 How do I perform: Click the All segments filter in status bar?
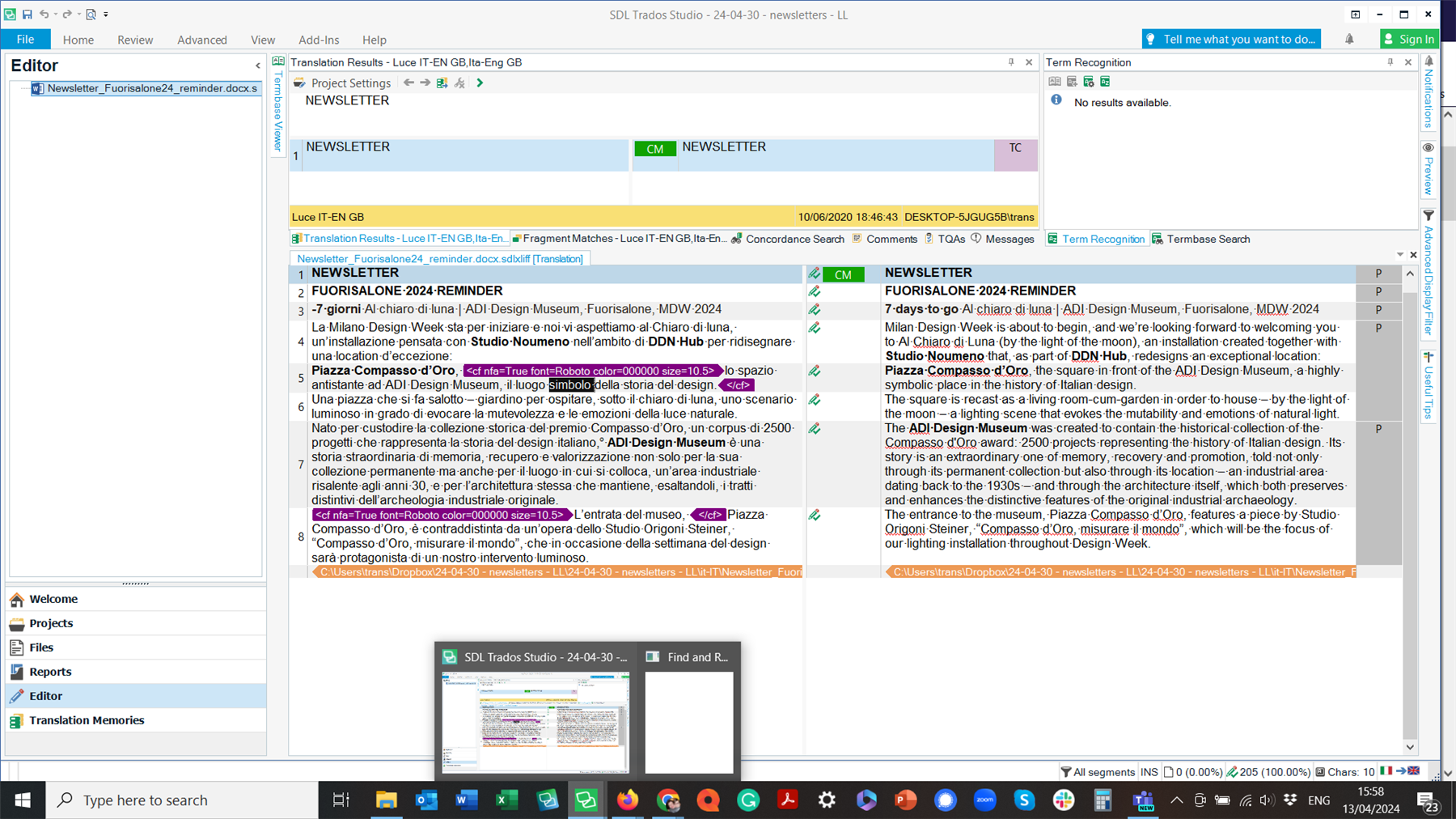coord(1098,772)
